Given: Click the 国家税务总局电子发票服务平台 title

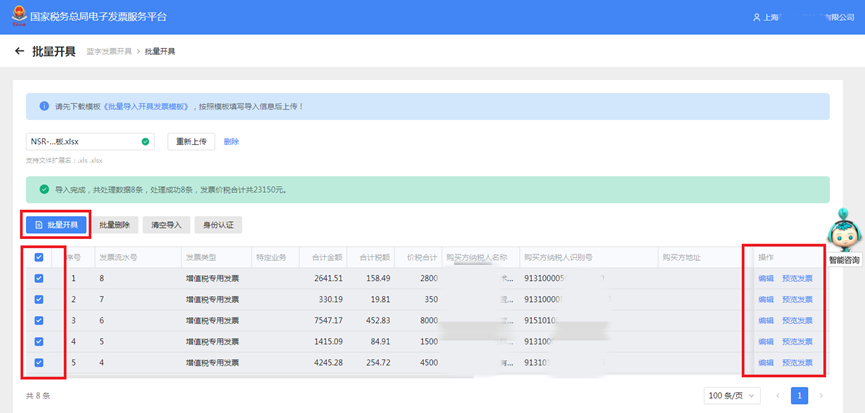Looking at the screenshot, I should click(98, 17).
